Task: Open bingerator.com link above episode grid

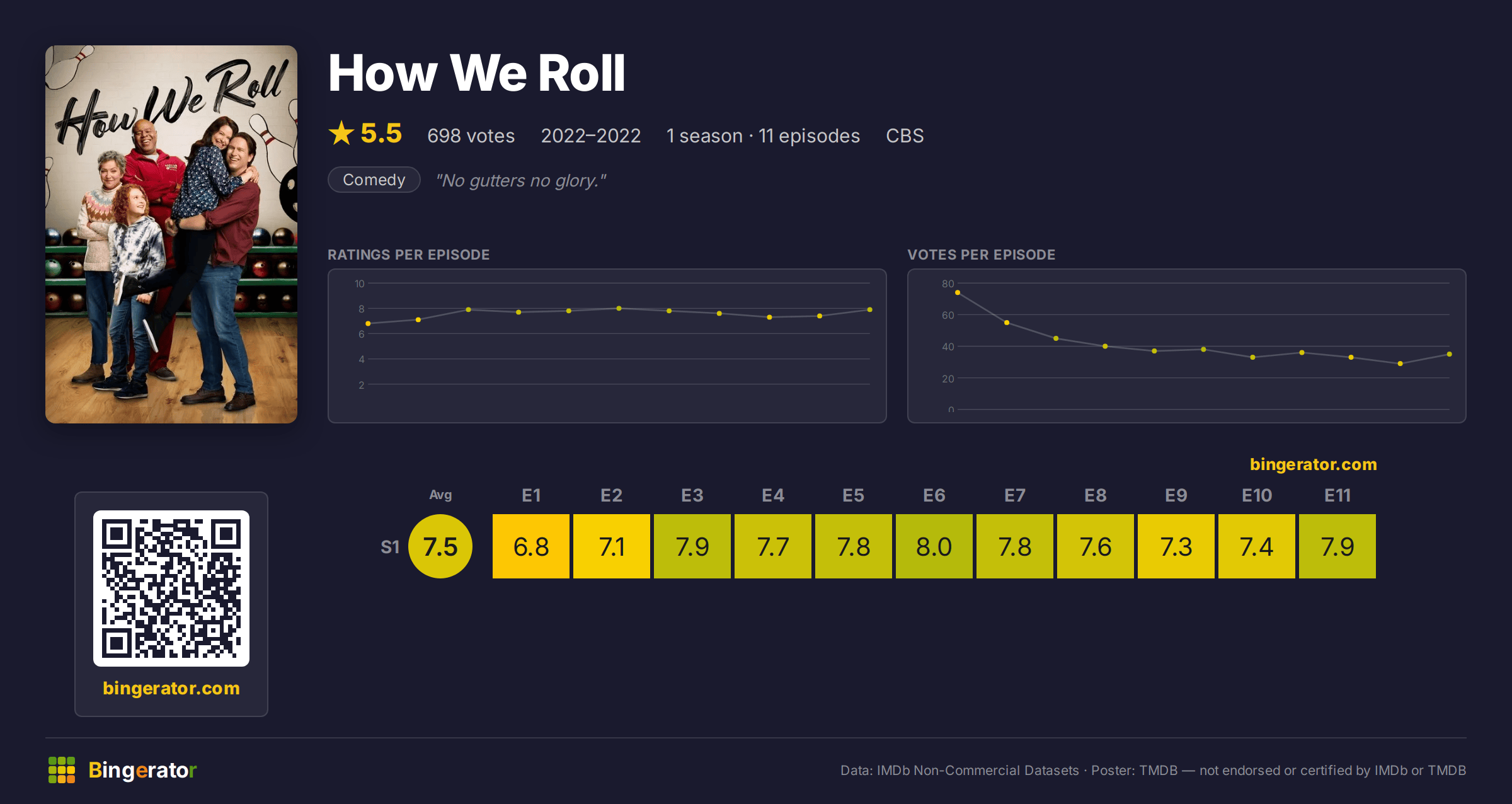Action: 1314,464
